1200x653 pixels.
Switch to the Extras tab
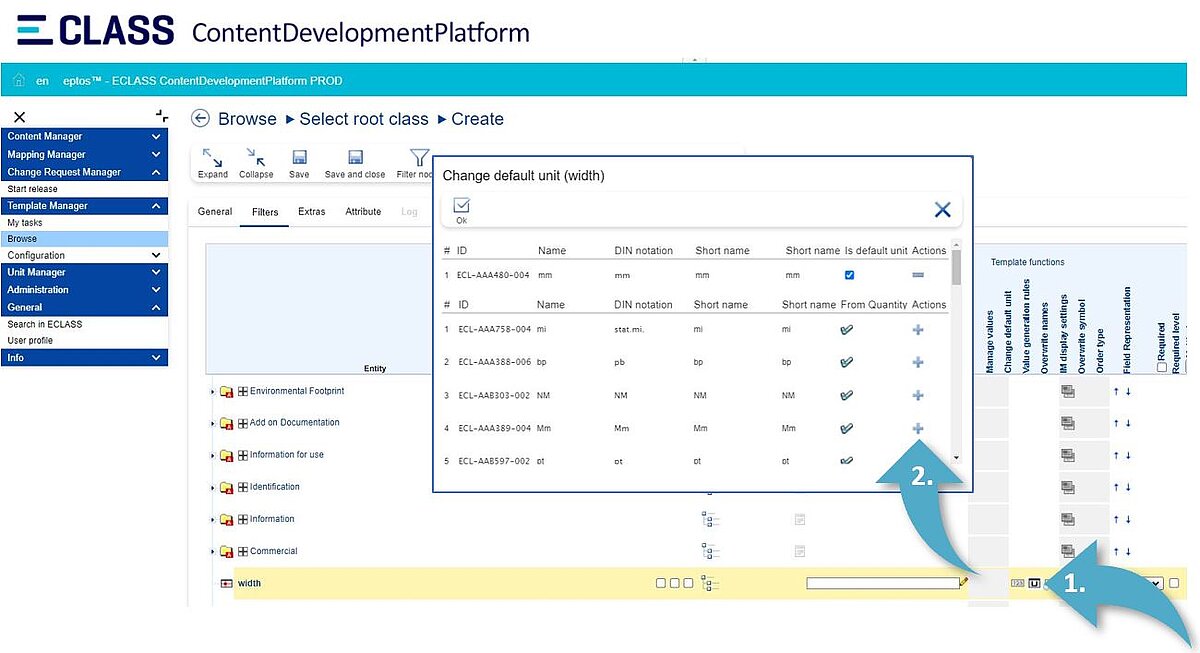[x=311, y=212]
